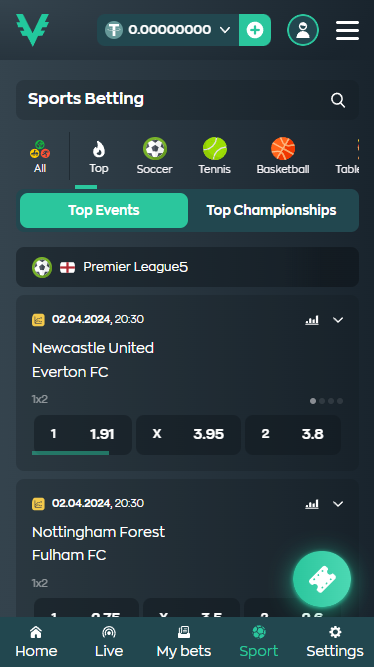This screenshot has height=667, width=374.
Task: Switch to Top Championships tab
Action: [x=271, y=211]
